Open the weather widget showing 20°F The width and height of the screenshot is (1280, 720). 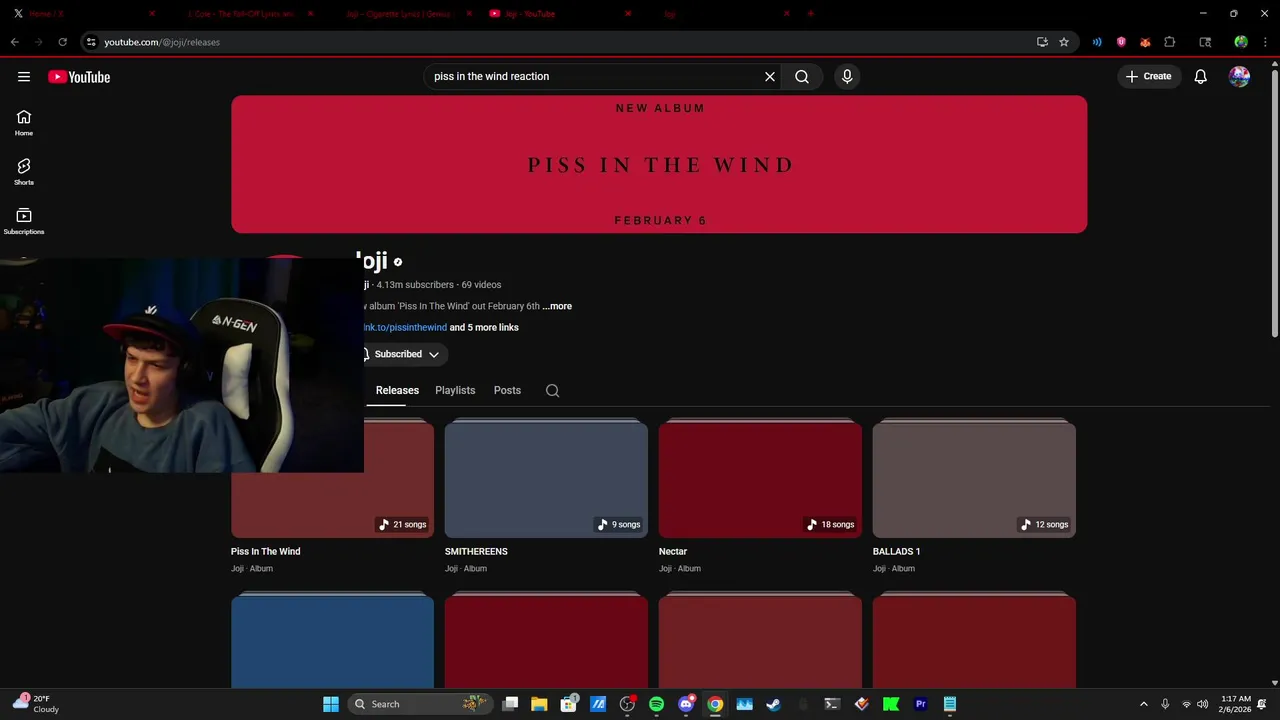pos(36,704)
